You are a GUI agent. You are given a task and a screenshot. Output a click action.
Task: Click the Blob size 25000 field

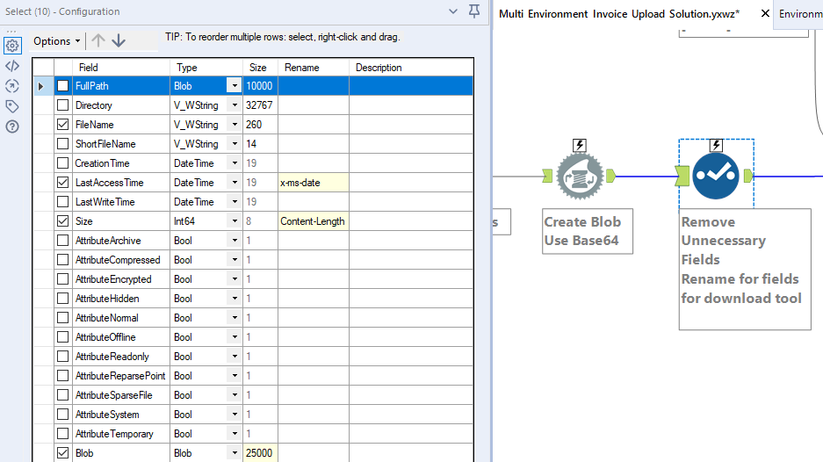(260, 453)
